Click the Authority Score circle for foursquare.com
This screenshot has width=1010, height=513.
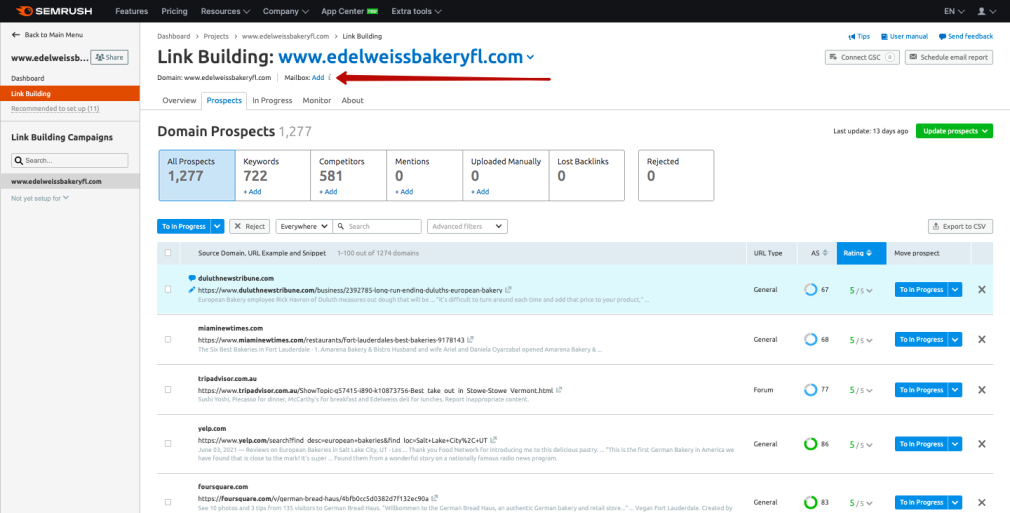pos(810,502)
